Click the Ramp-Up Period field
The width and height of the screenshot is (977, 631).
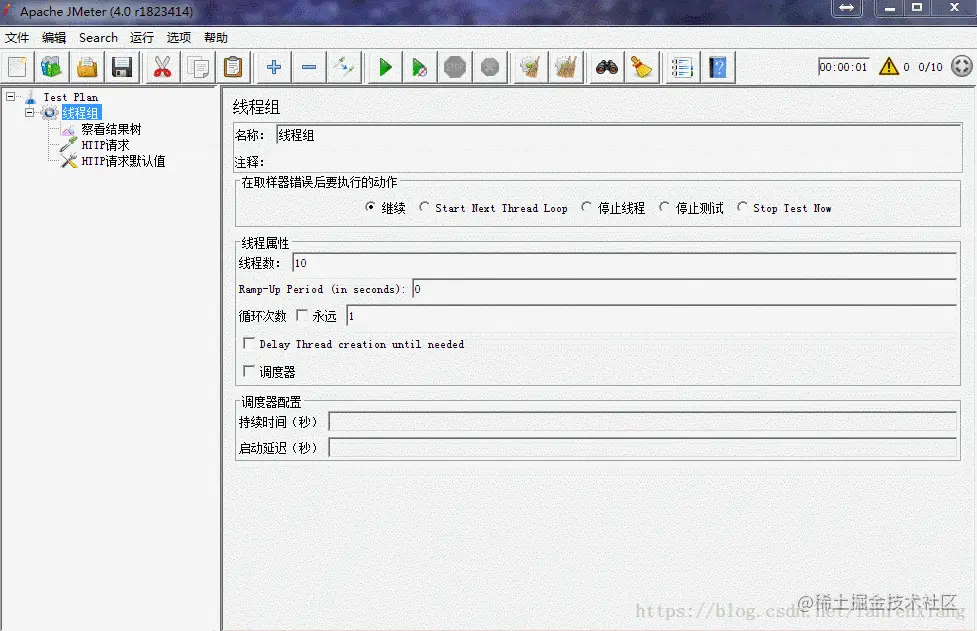[x=685, y=289]
